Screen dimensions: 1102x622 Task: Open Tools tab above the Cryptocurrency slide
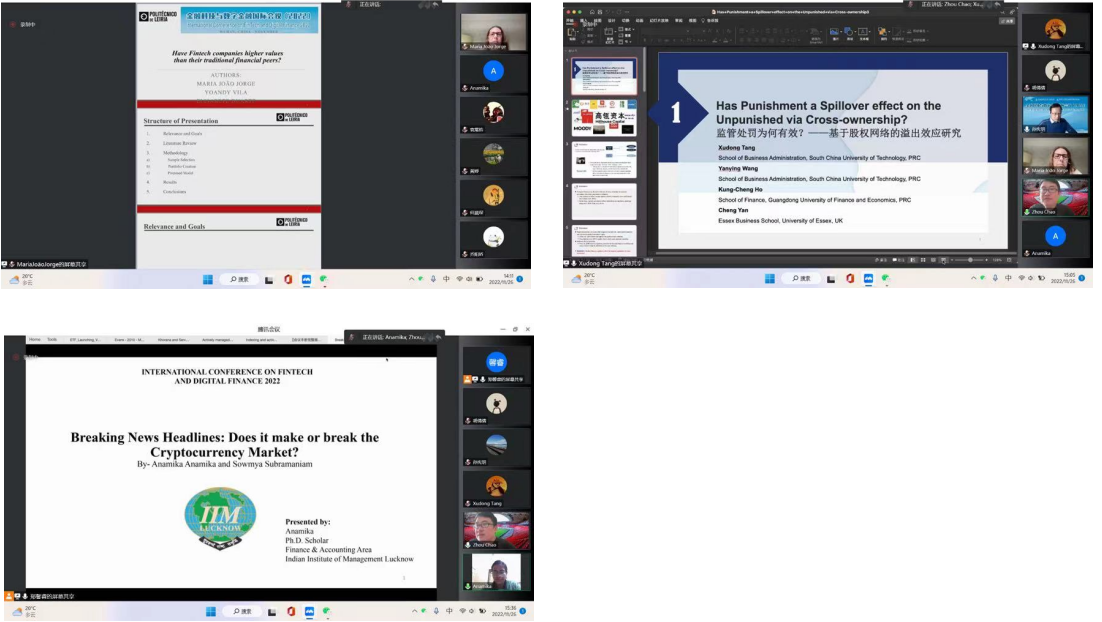[51, 339]
